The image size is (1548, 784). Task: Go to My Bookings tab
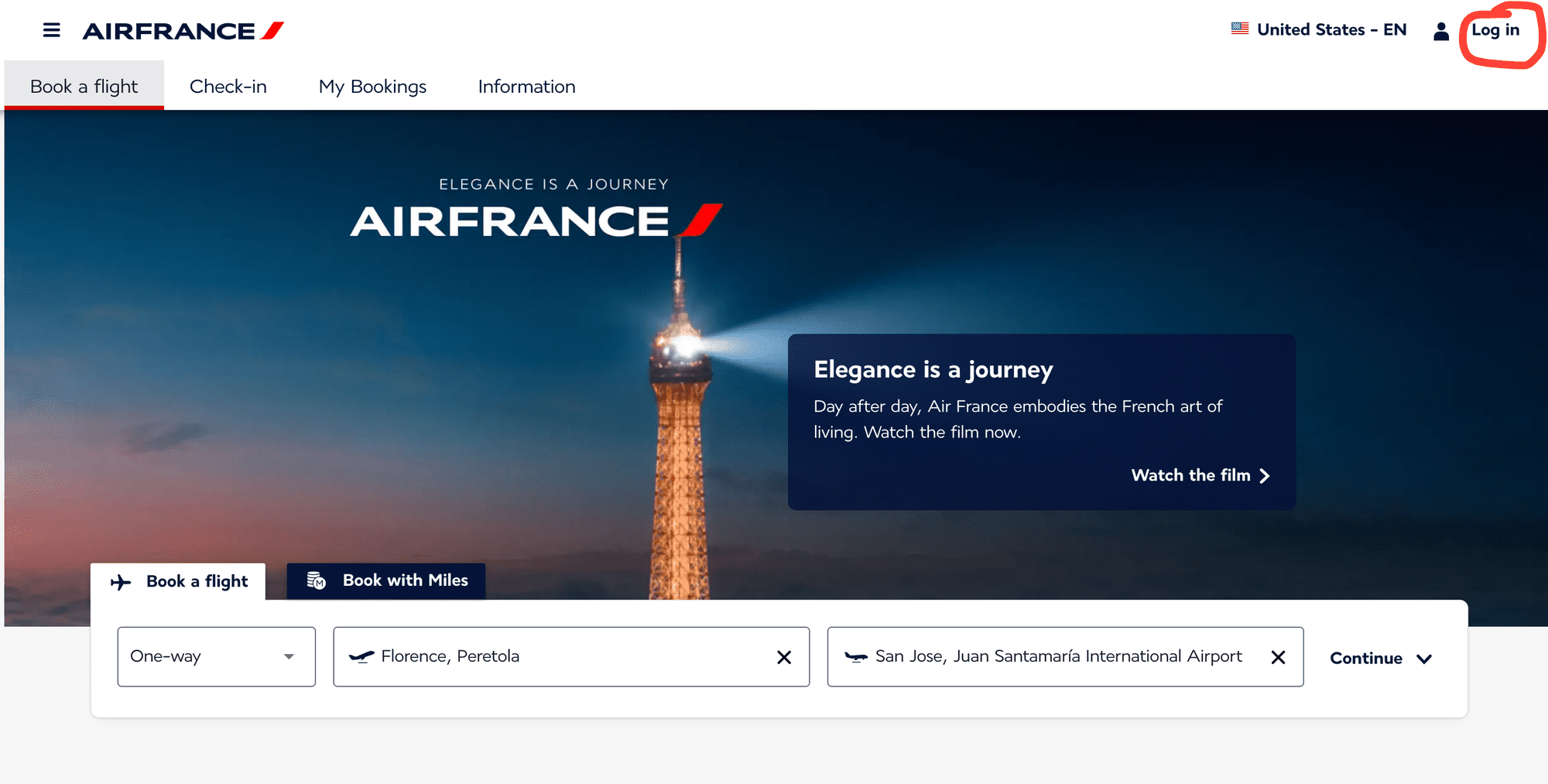point(372,86)
